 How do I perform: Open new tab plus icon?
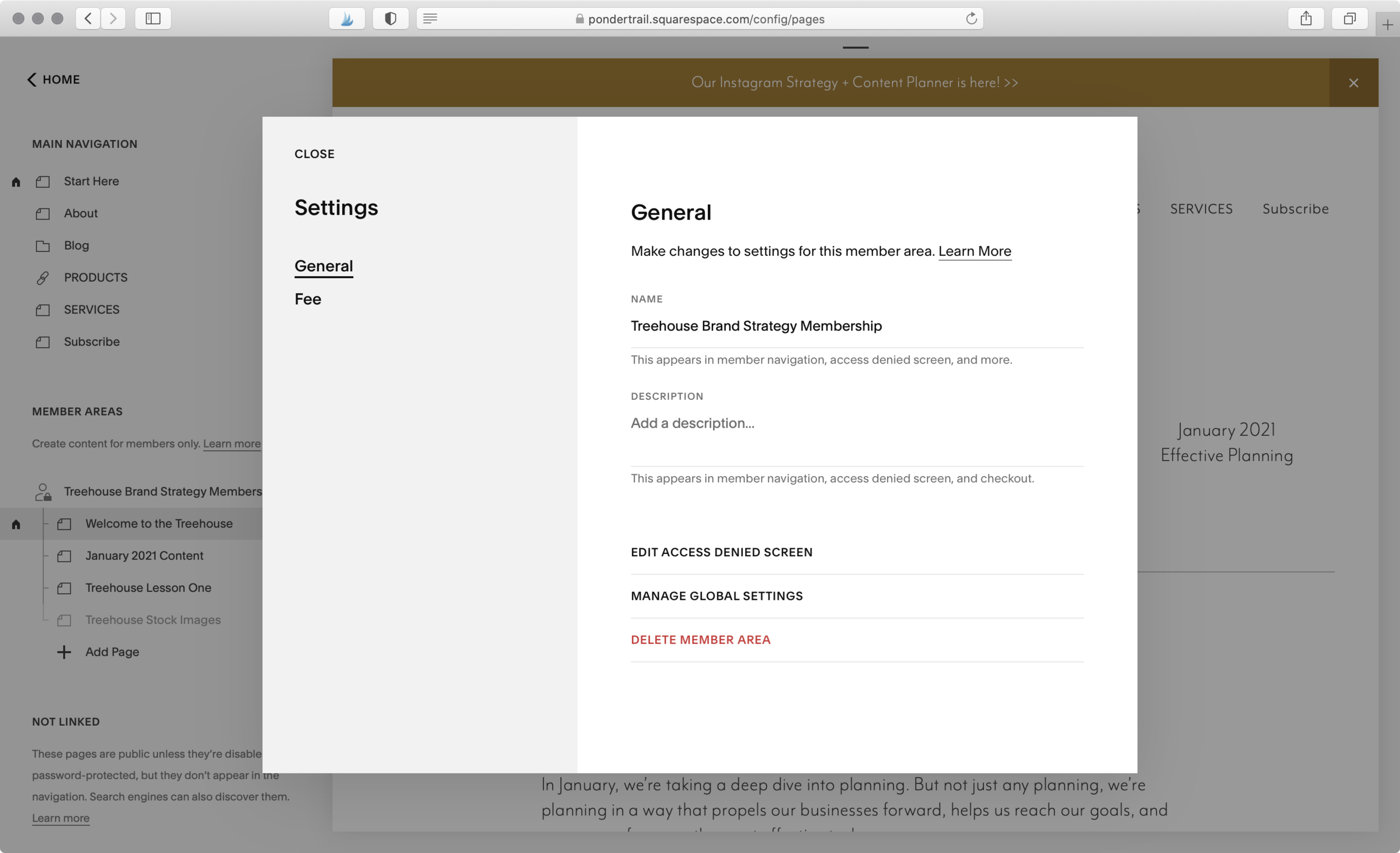tap(1388, 25)
